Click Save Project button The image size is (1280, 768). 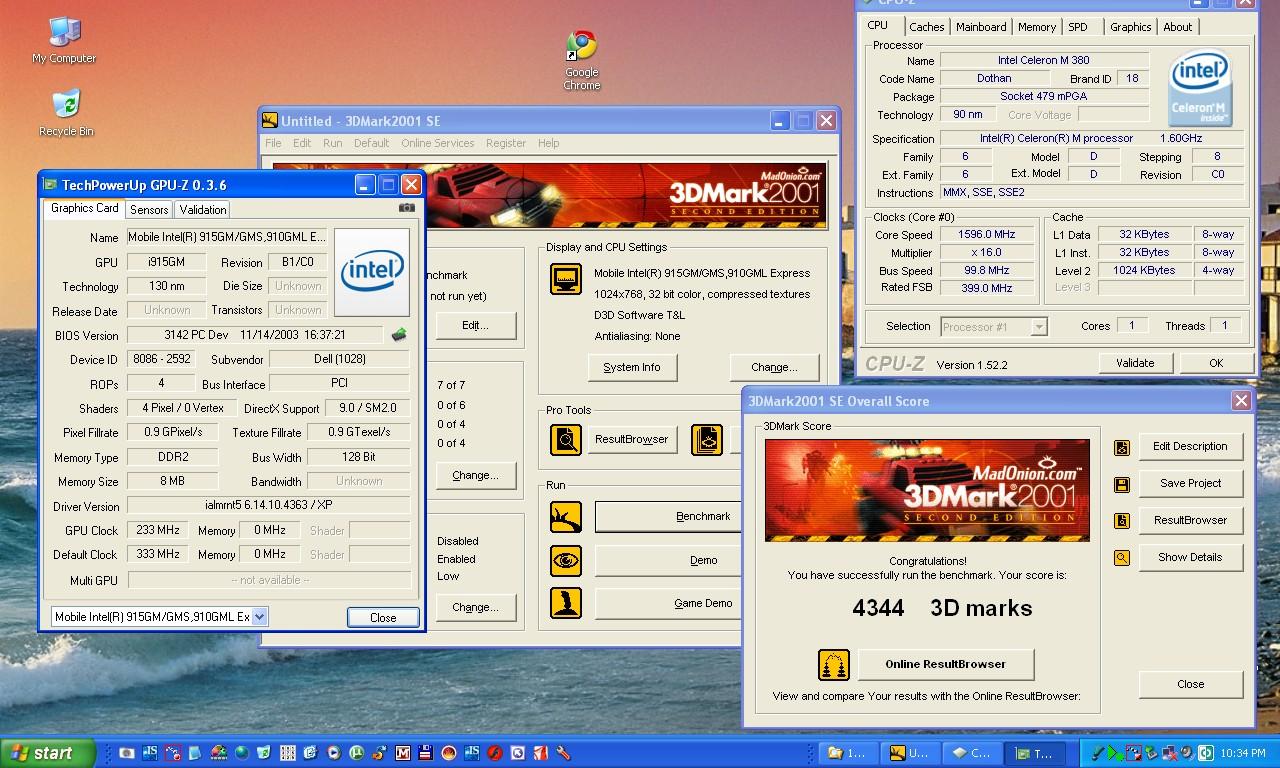click(x=1190, y=483)
